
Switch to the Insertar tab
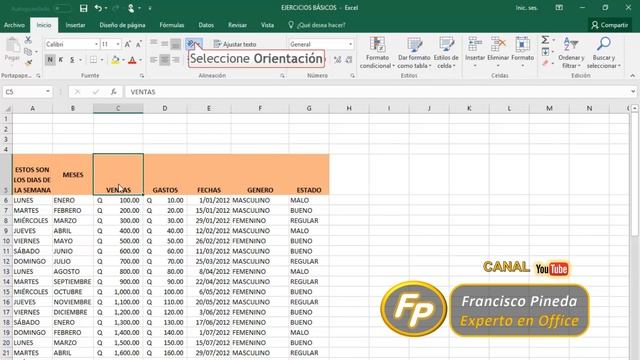76,25
